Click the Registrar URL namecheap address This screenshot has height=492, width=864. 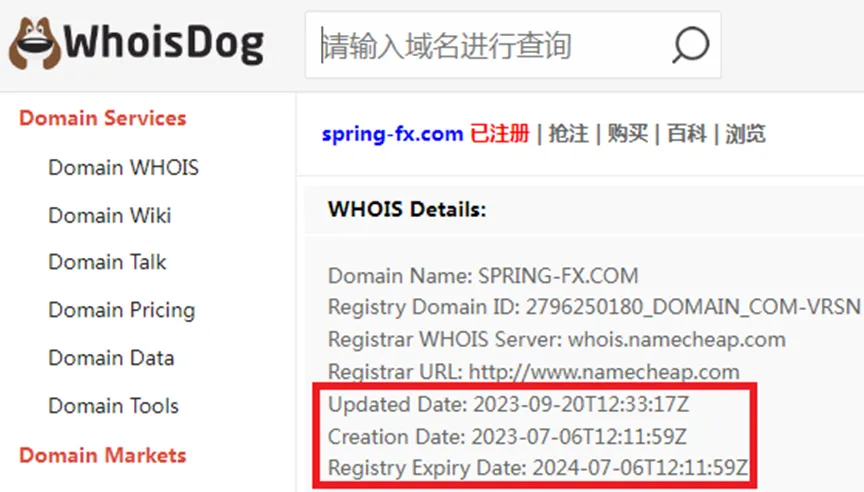click(604, 372)
